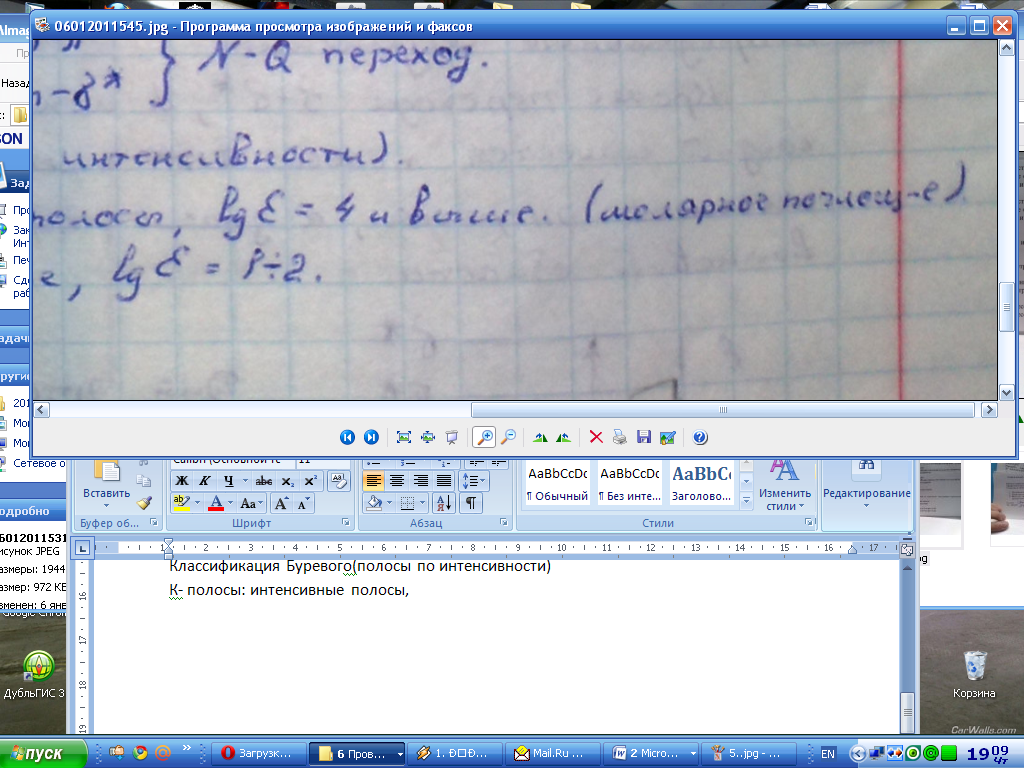The image size is (1024, 768).
Task: Click the Grow Font icon in Word
Action: [281, 503]
